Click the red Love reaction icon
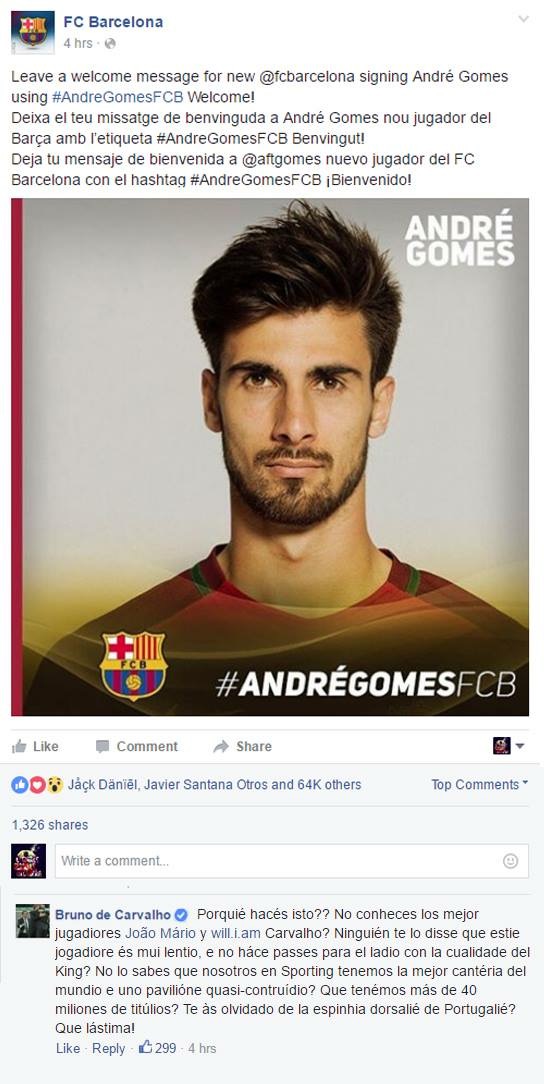544x1084 pixels. point(37,785)
